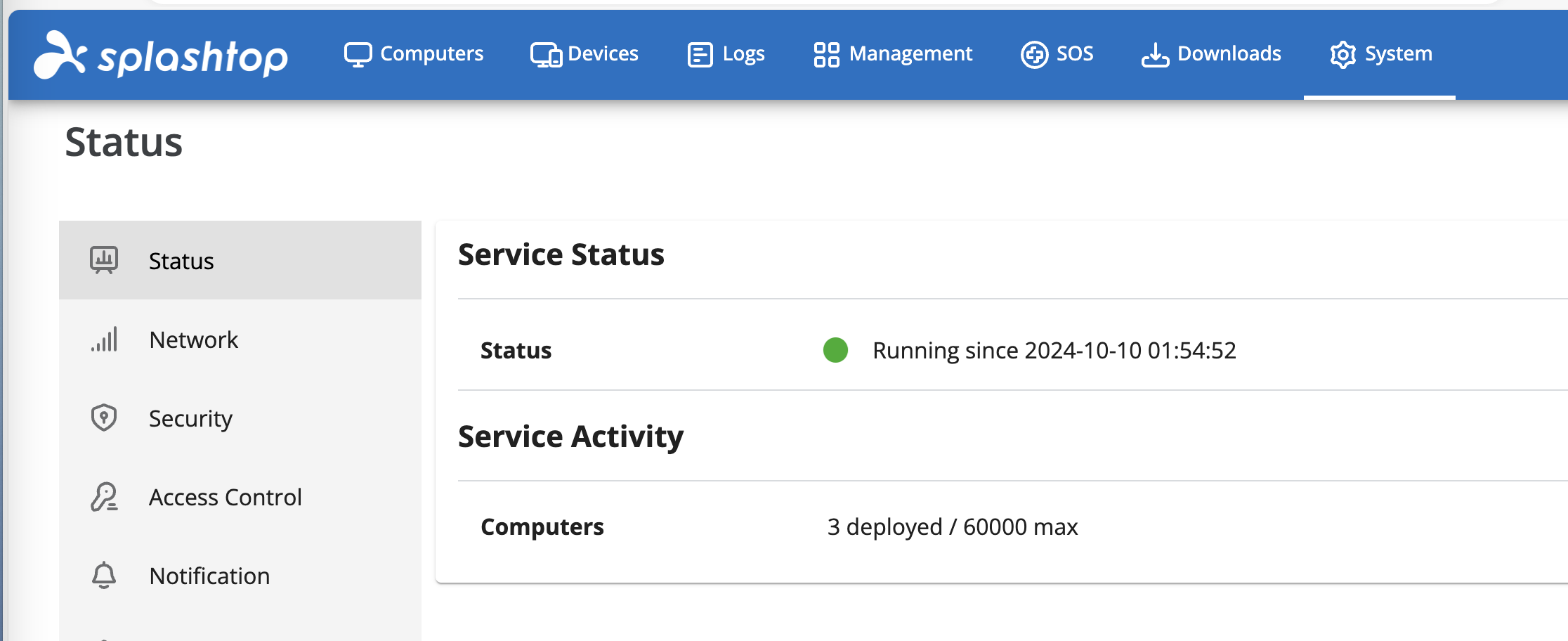Click the Logs document icon
1568x641 pixels.
coord(700,54)
